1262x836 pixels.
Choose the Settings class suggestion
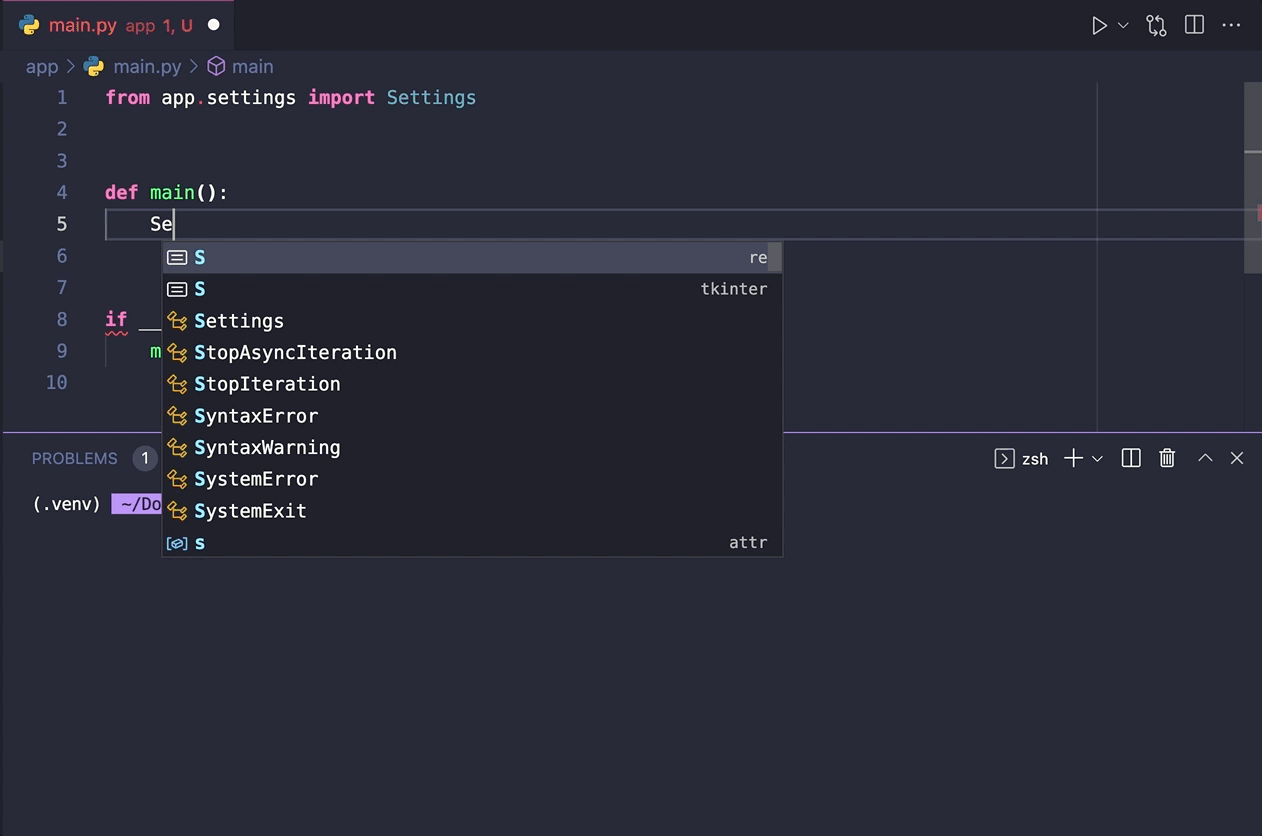coord(472,321)
